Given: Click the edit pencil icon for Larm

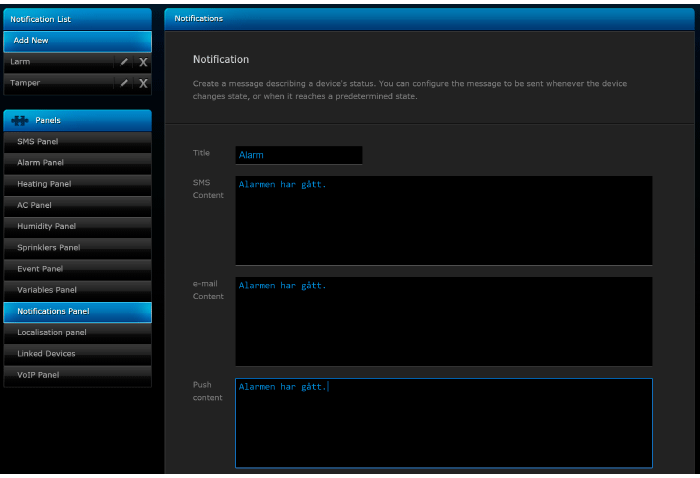Looking at the screenshot, I should (124, 62).
